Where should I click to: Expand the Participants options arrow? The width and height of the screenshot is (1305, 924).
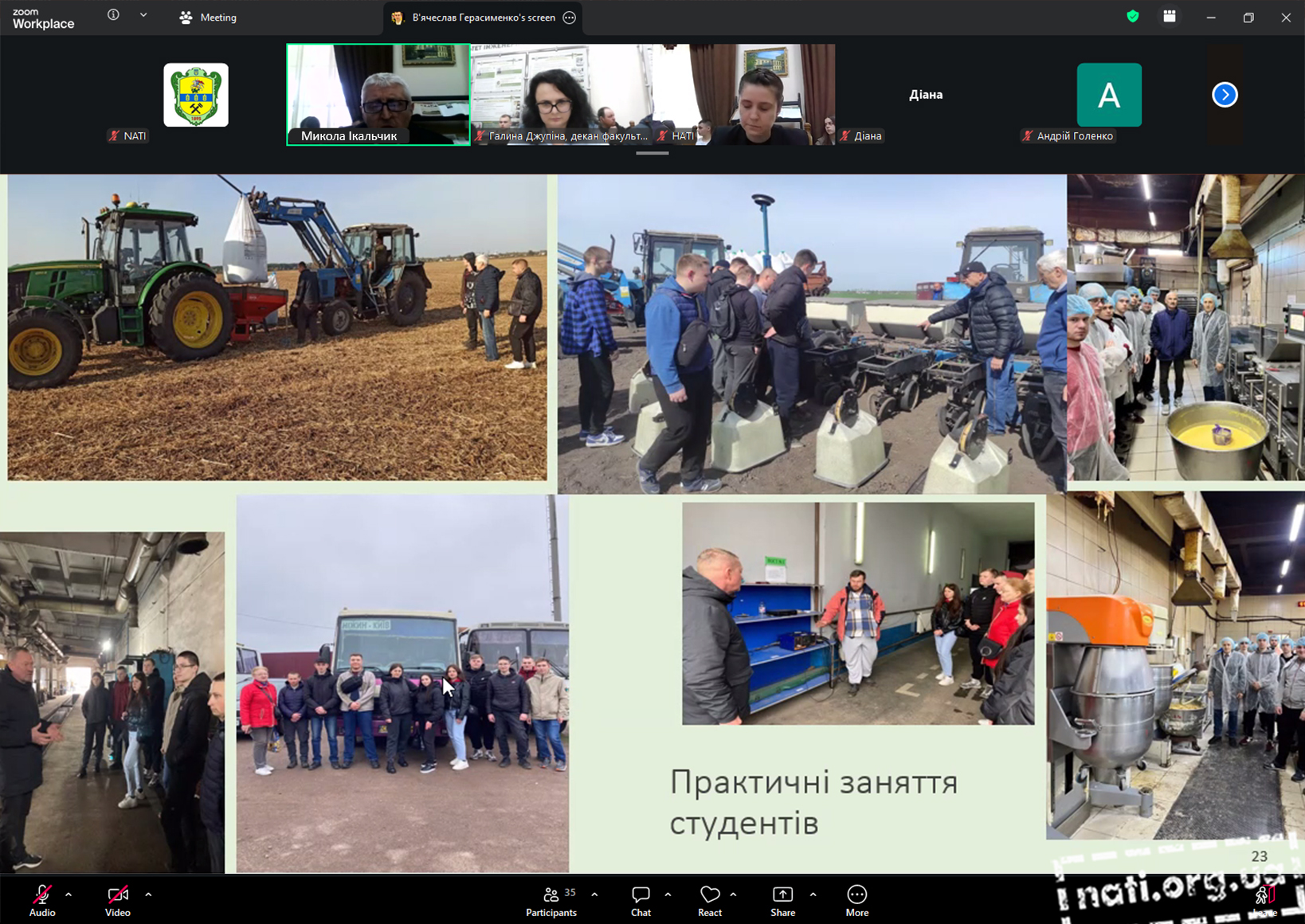[x=594, y=895]
